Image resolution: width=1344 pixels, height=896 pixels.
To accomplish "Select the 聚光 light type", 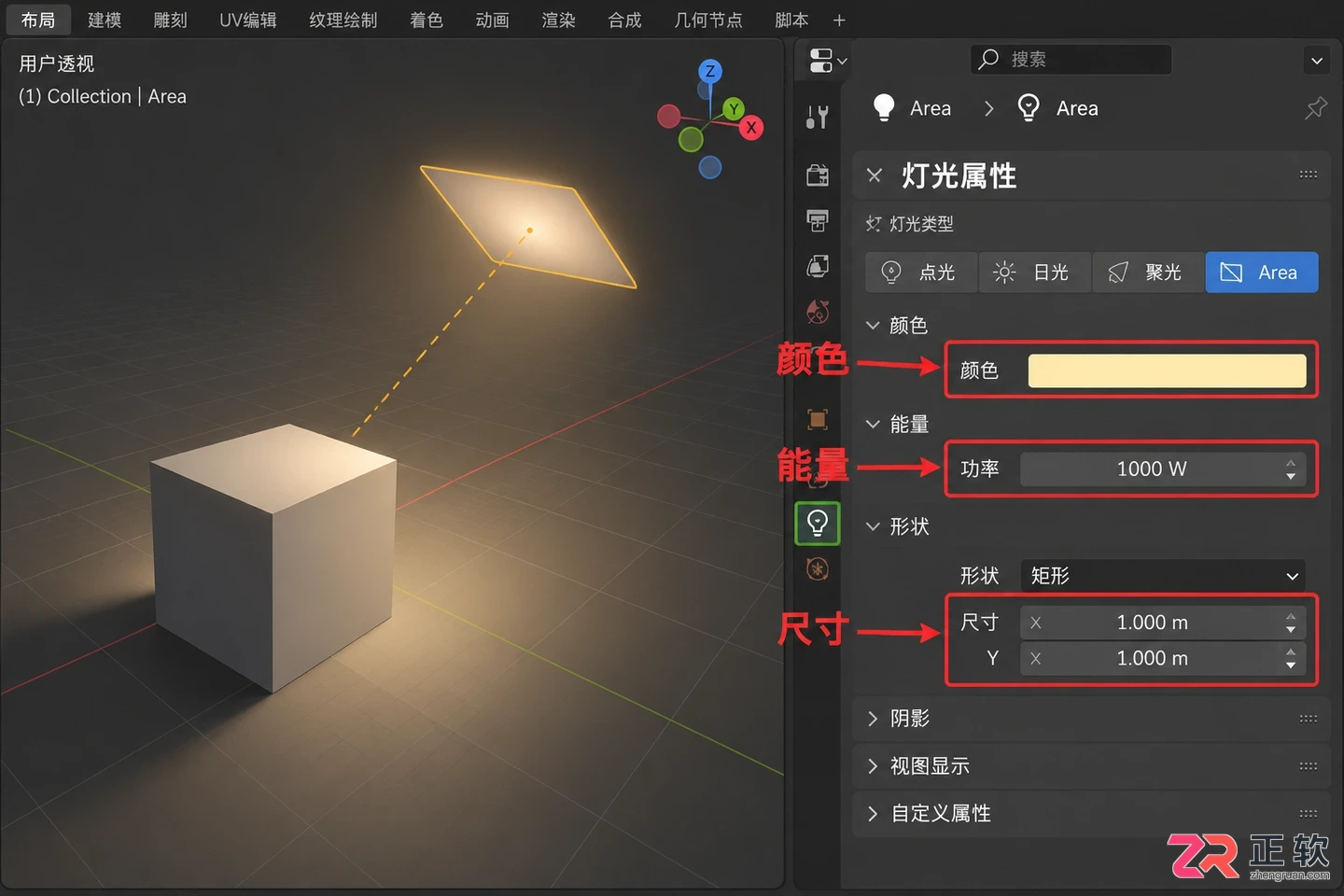I will click(x=1148, y=273).
